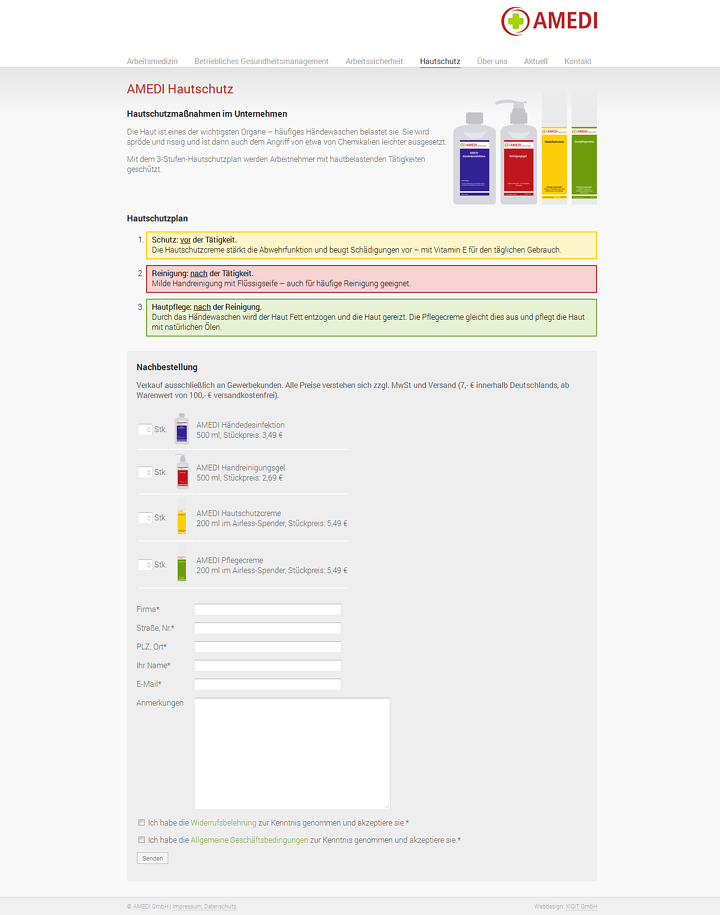The height and width of the screenshot is (915, 720).
Task: Click into the PLZ, Ort input field
Action: (x=267, y=647)
